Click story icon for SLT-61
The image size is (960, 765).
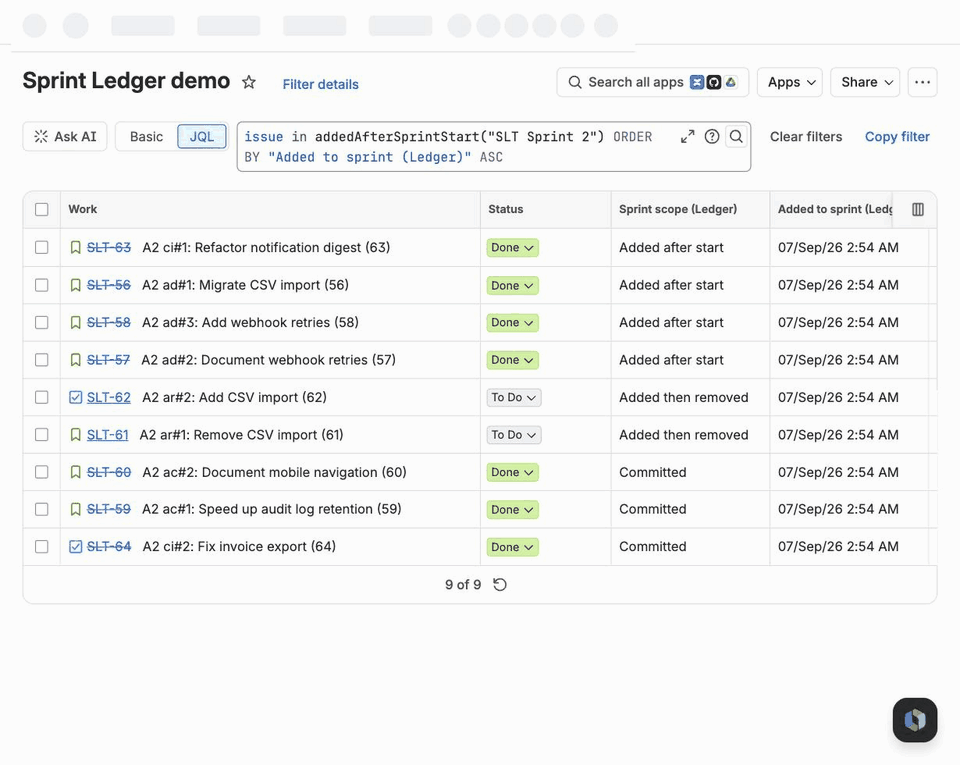click(75, 435)
